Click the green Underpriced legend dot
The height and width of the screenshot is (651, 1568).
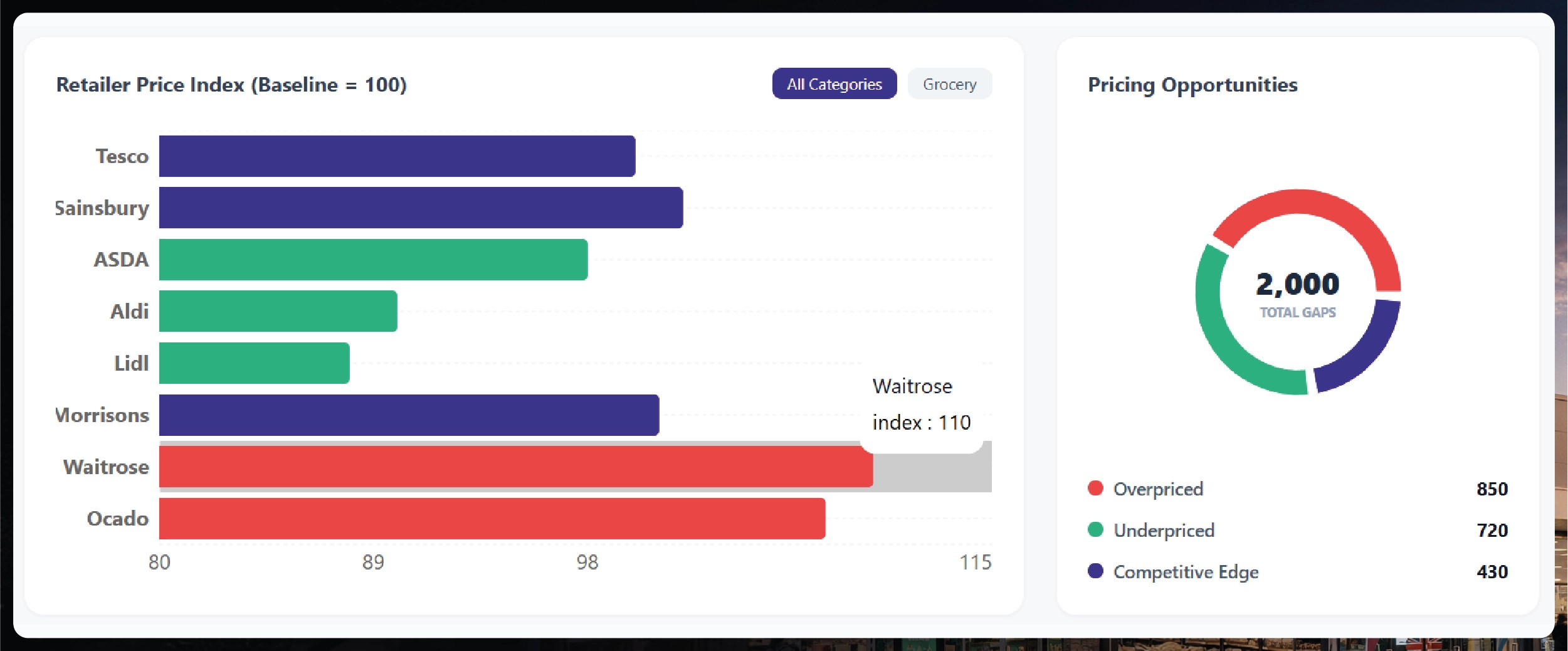click(x=1095, y=530)
